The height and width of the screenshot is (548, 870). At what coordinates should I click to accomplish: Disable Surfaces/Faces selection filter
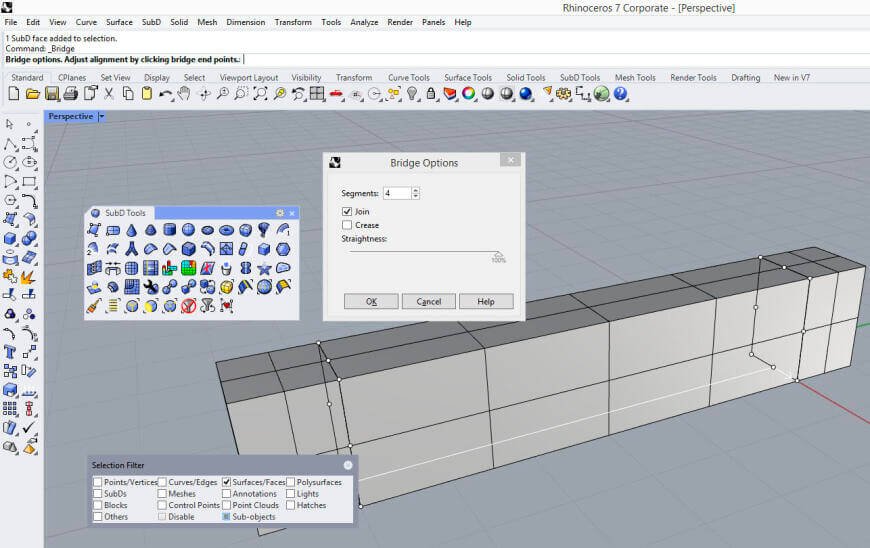pyautogui.click(x=226, y=482)
